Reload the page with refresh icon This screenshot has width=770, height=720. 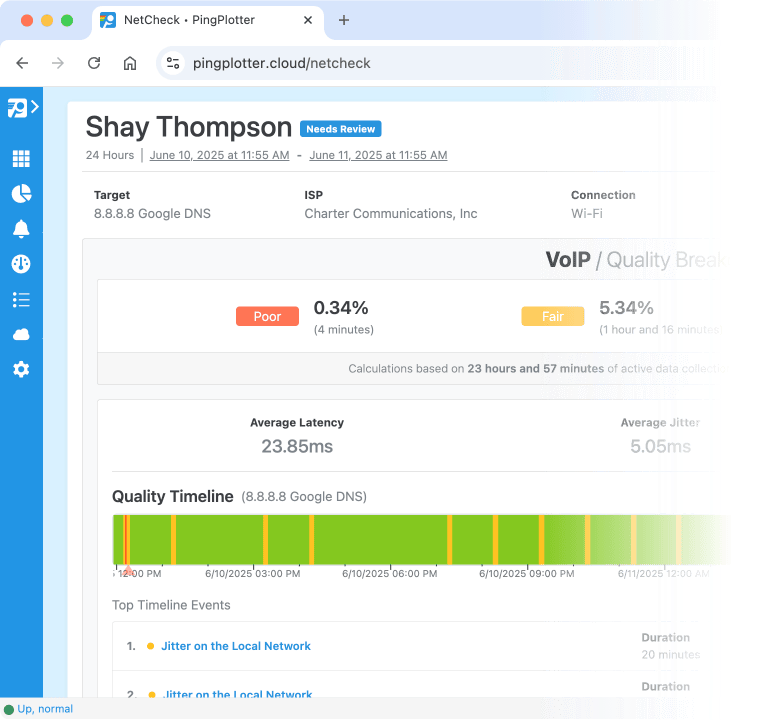tap(94, 63)
